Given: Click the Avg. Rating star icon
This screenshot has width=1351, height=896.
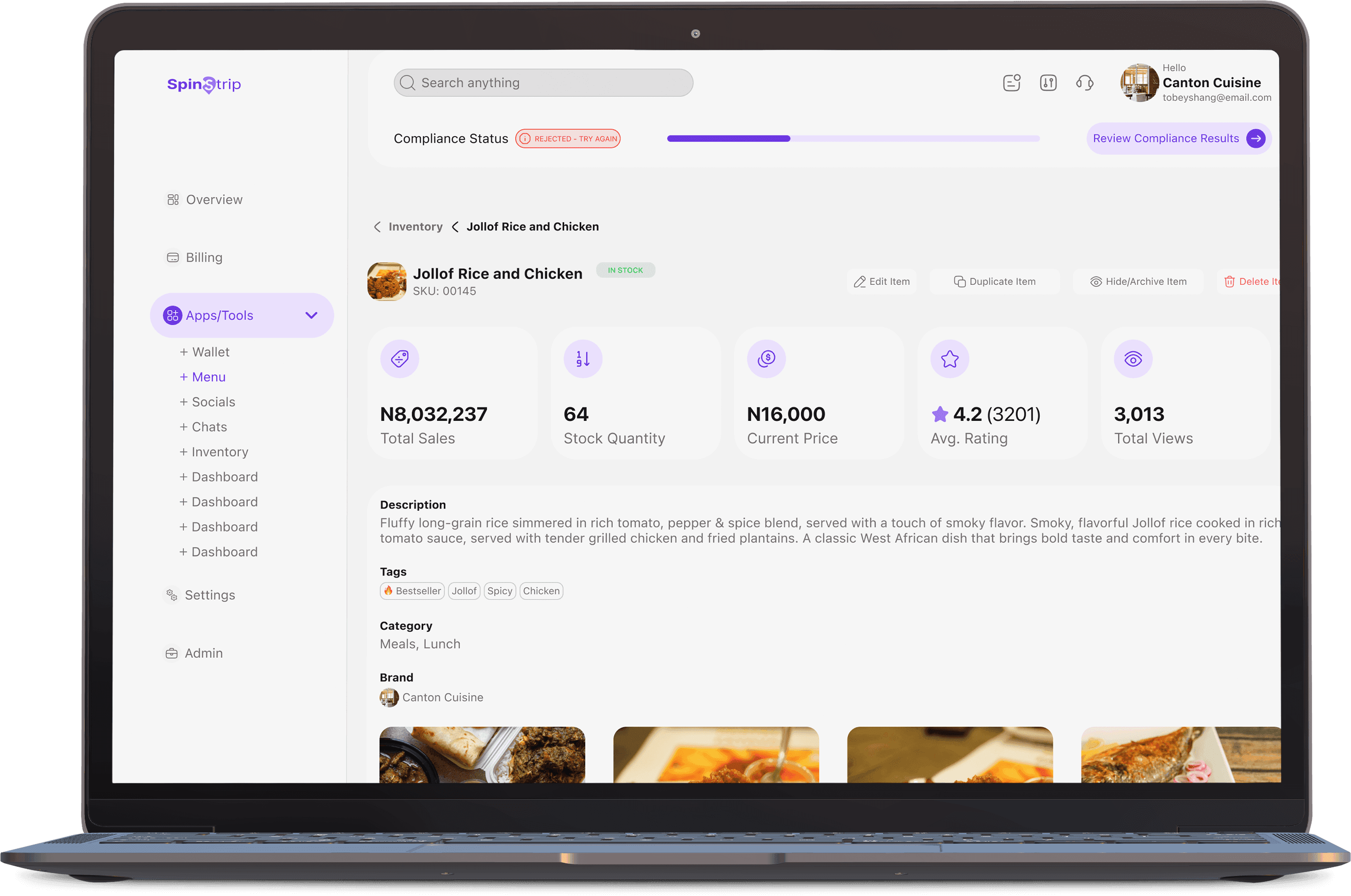Looking at the screenshot, I should pos(949,359).
